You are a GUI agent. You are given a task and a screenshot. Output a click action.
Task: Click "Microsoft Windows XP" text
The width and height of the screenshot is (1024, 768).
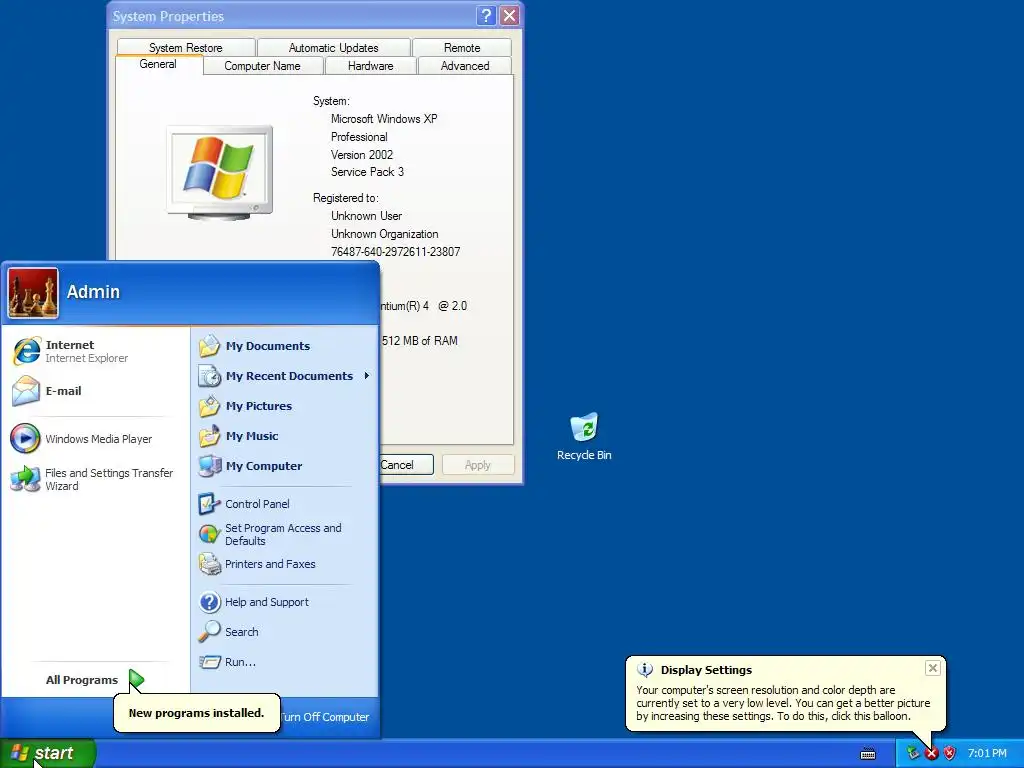pyautogui.click(x=384, y=119)
